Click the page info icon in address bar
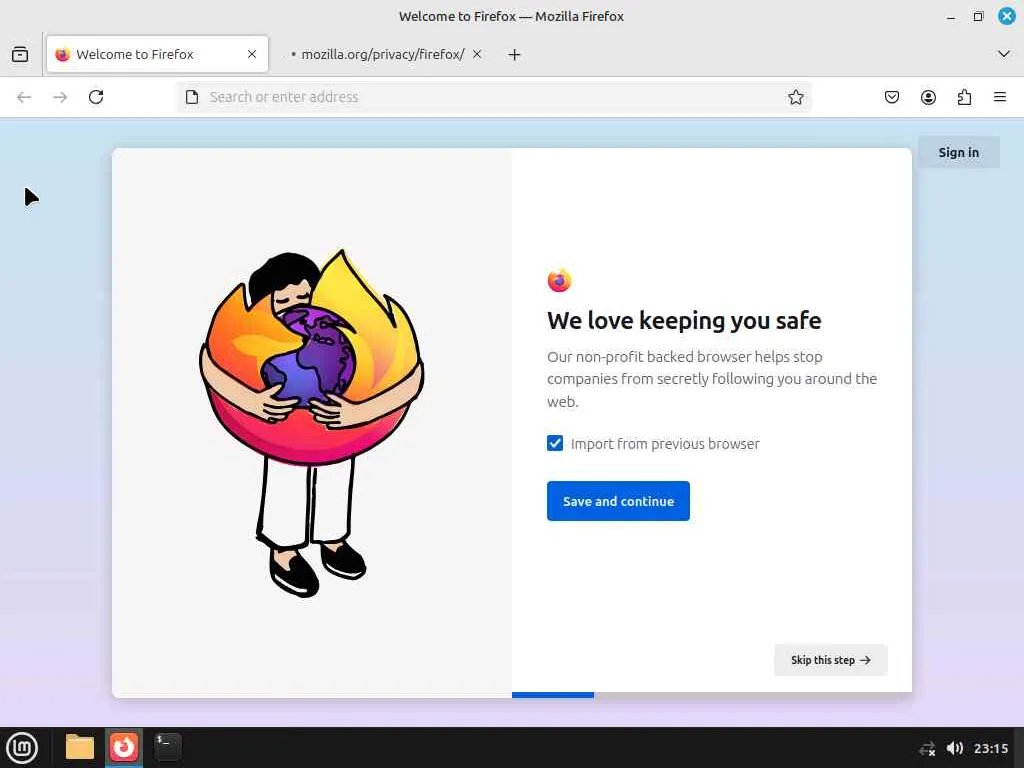 (192, 97)
